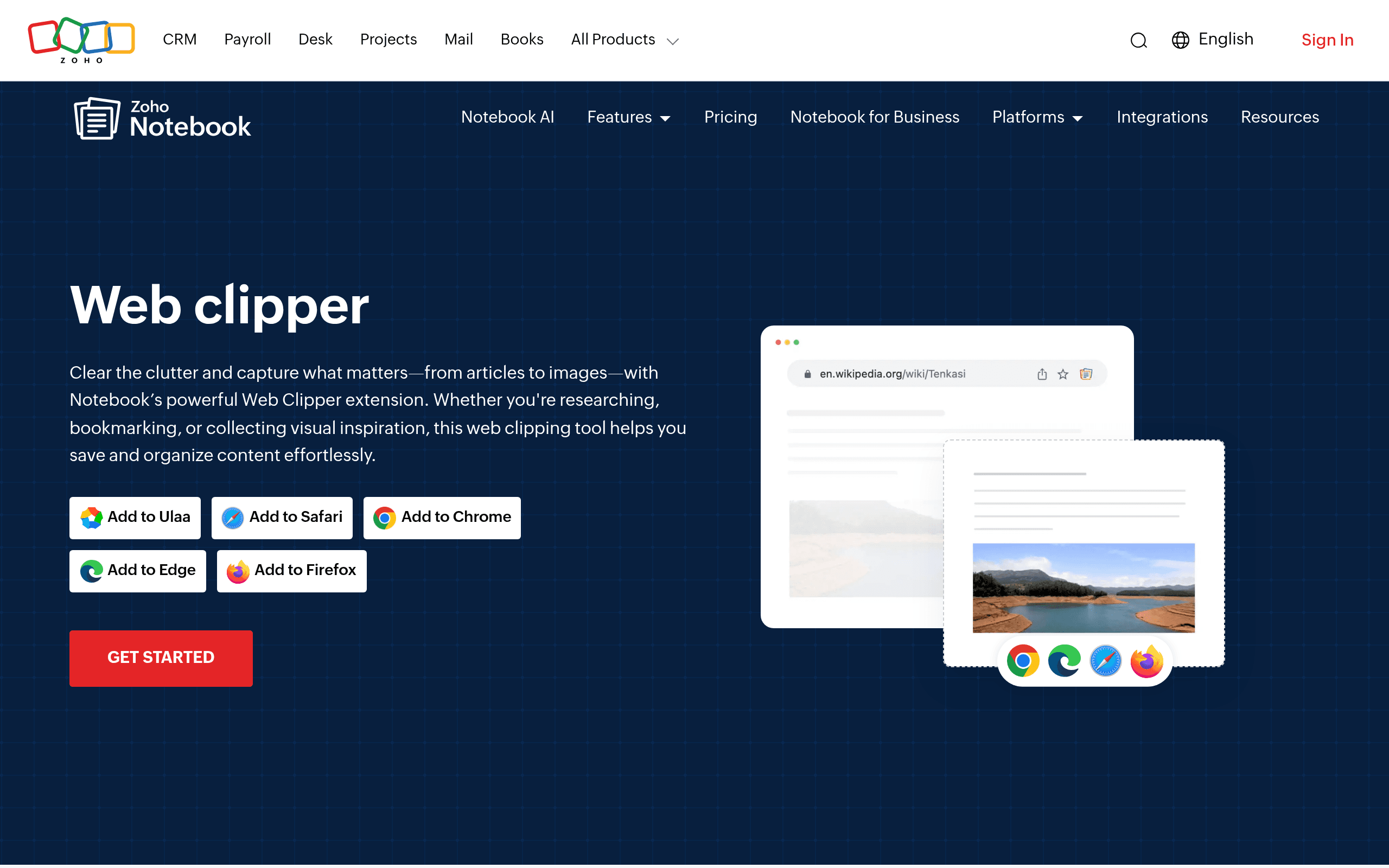Viewport: 1389px width, 868px height.
Task: Click the Zoho logo
Action: 81,40
